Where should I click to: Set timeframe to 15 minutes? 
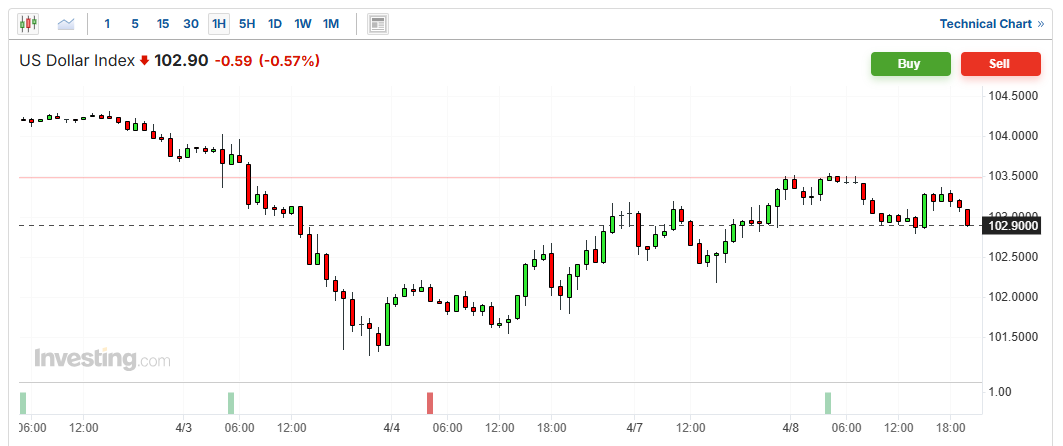point(163,24)
